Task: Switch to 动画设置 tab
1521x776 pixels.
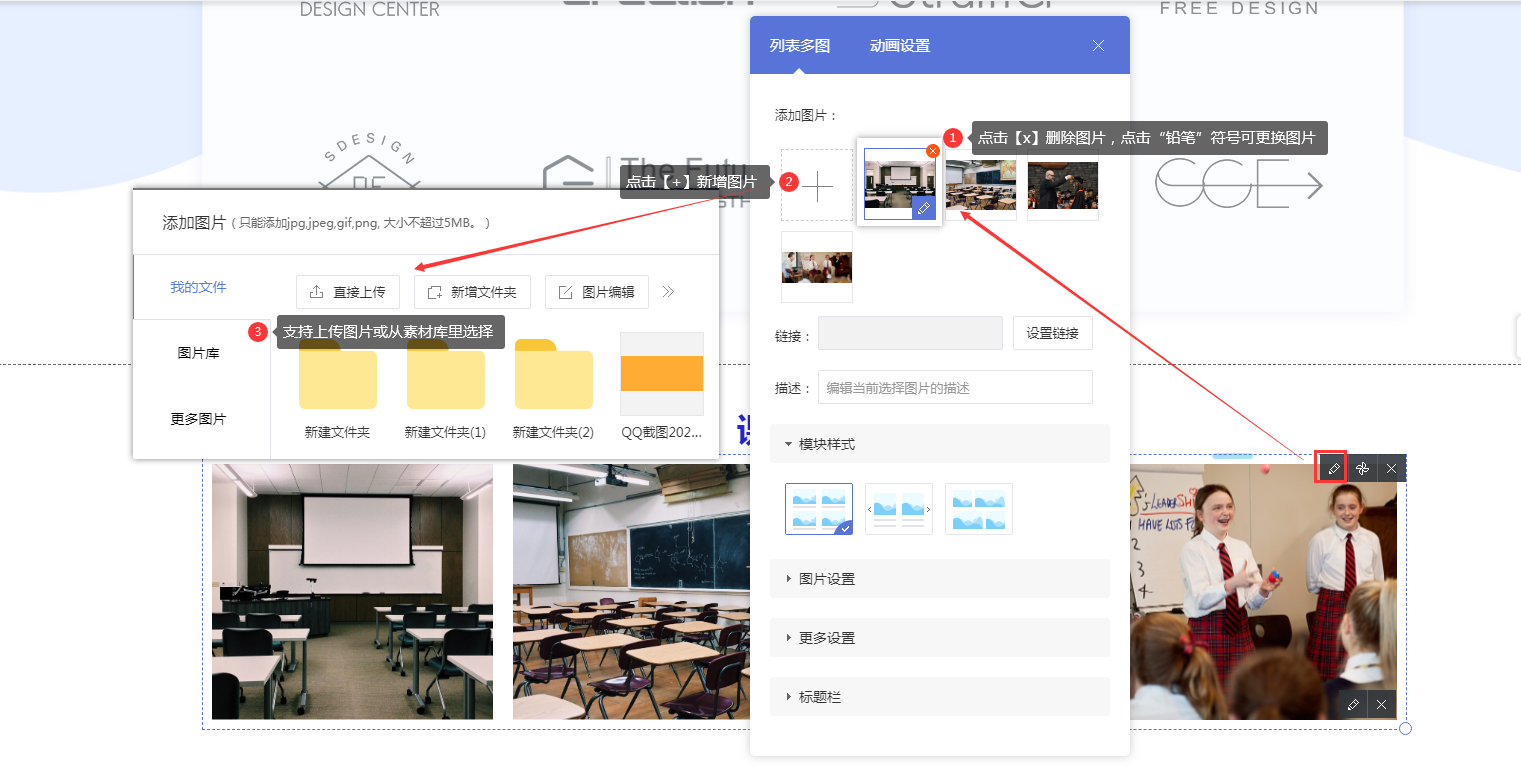Action: click(x=900, y=46)
